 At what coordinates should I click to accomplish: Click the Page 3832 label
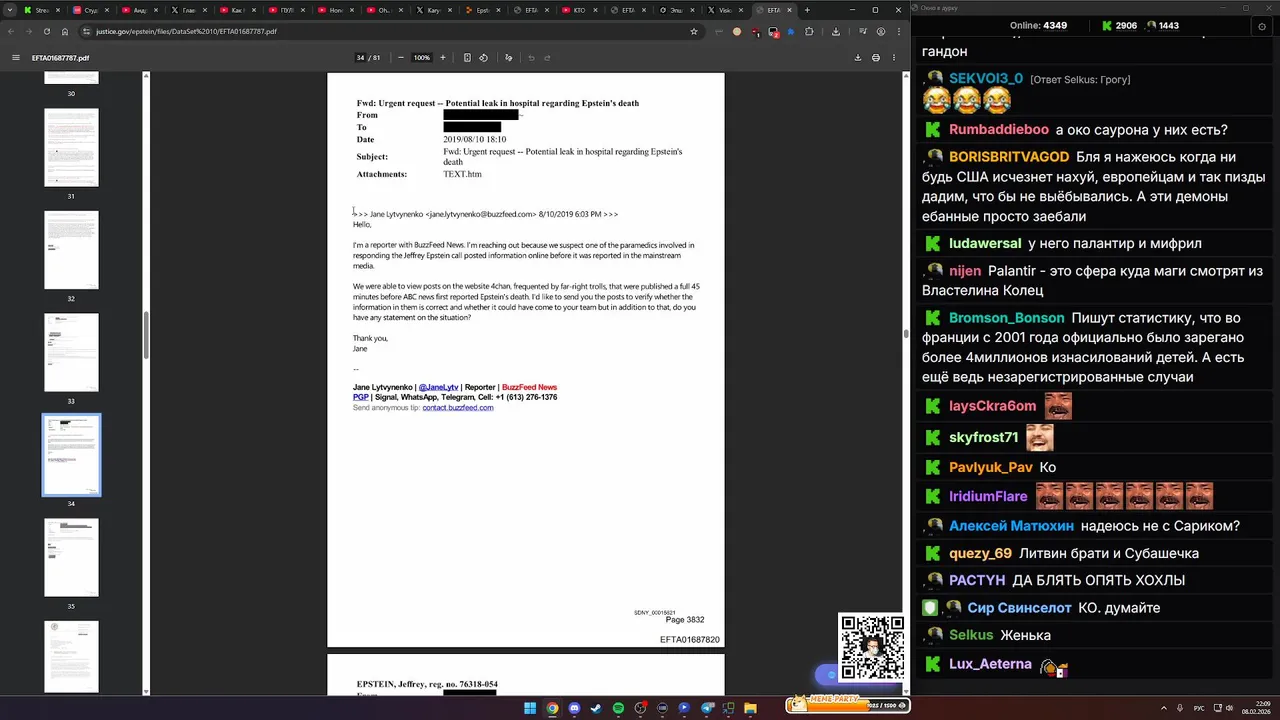tap(685, 620)
